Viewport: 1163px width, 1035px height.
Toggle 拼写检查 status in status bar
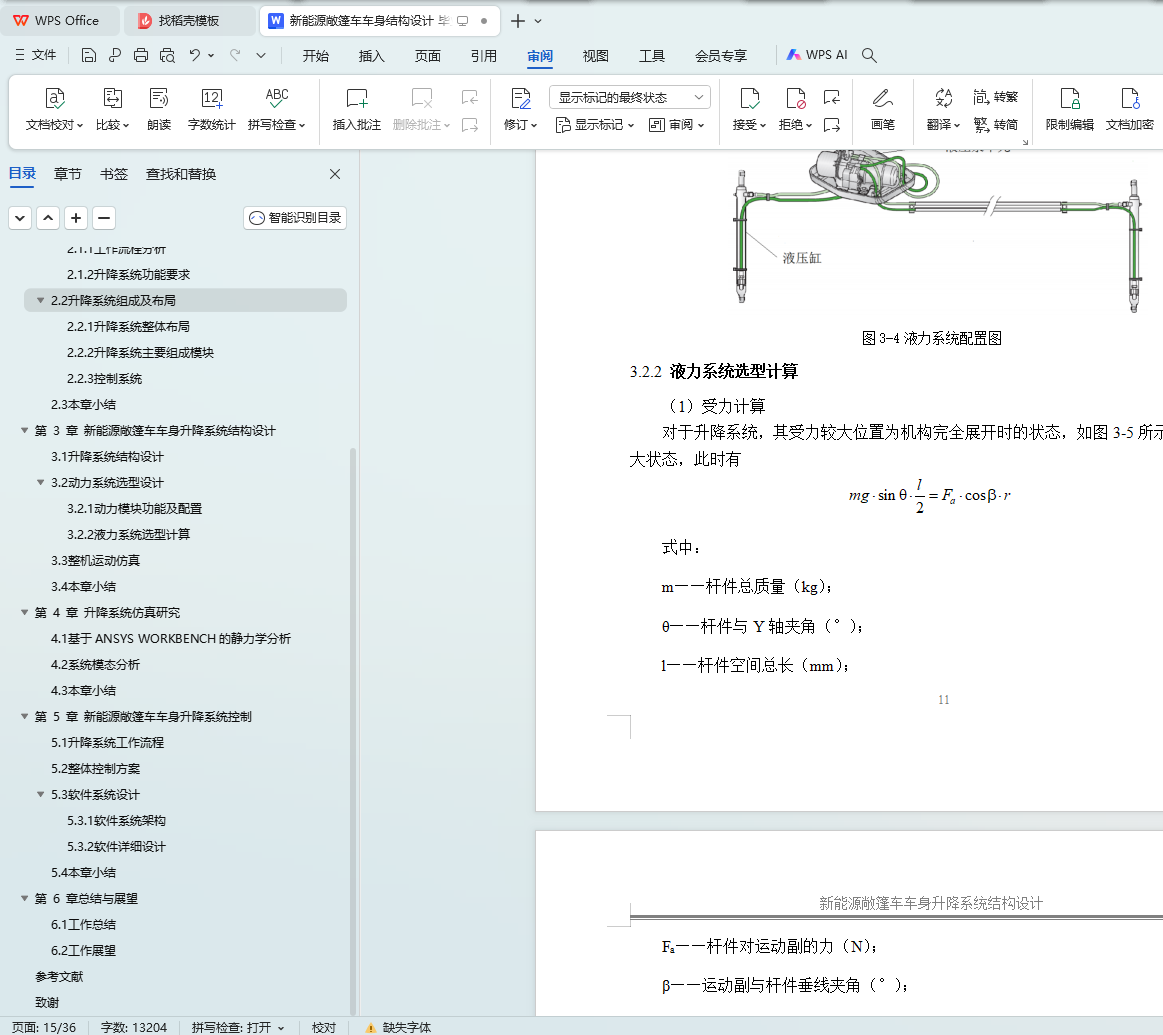237,1027
